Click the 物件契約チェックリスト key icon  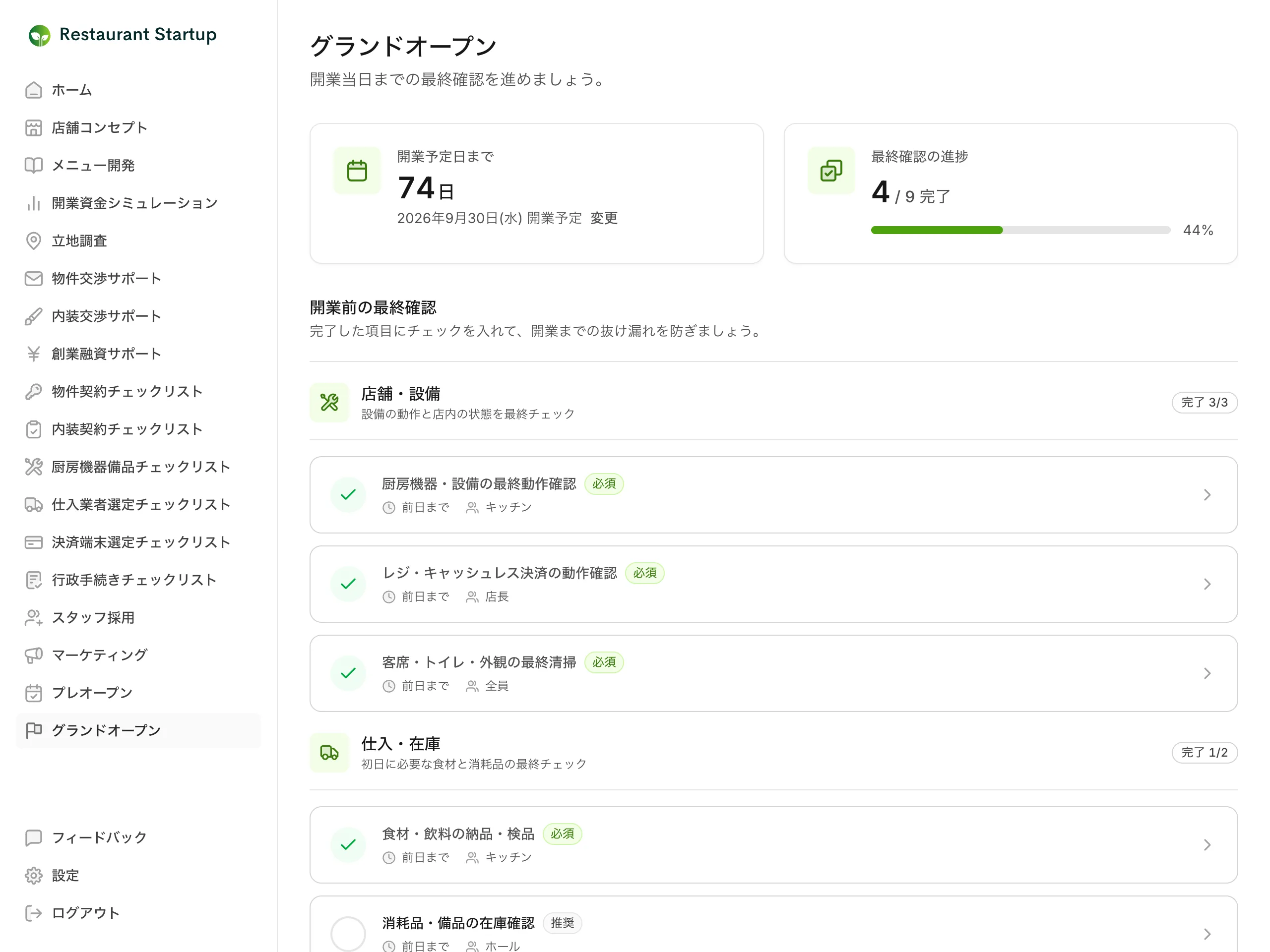point(33,391)
